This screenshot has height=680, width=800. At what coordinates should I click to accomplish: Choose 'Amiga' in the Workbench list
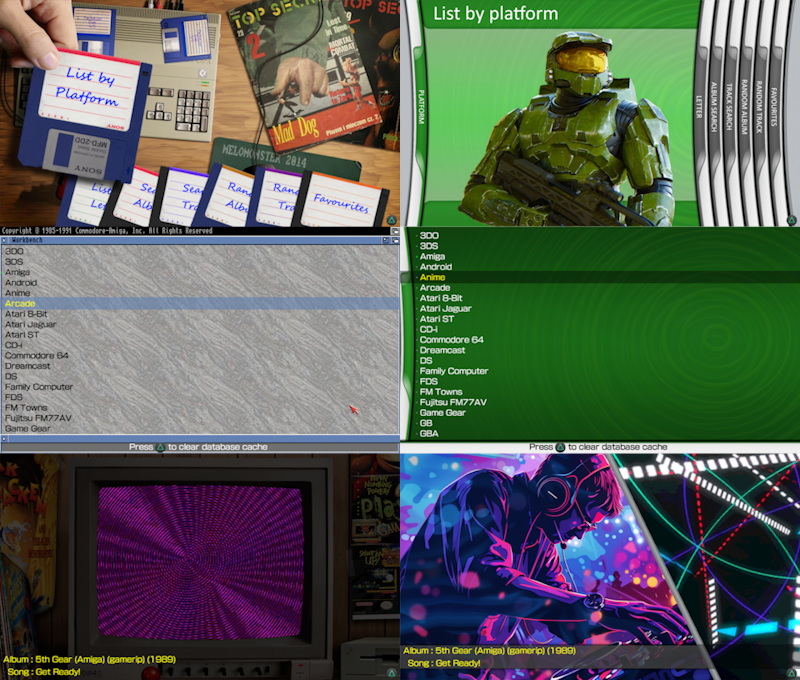coord(17,272)
